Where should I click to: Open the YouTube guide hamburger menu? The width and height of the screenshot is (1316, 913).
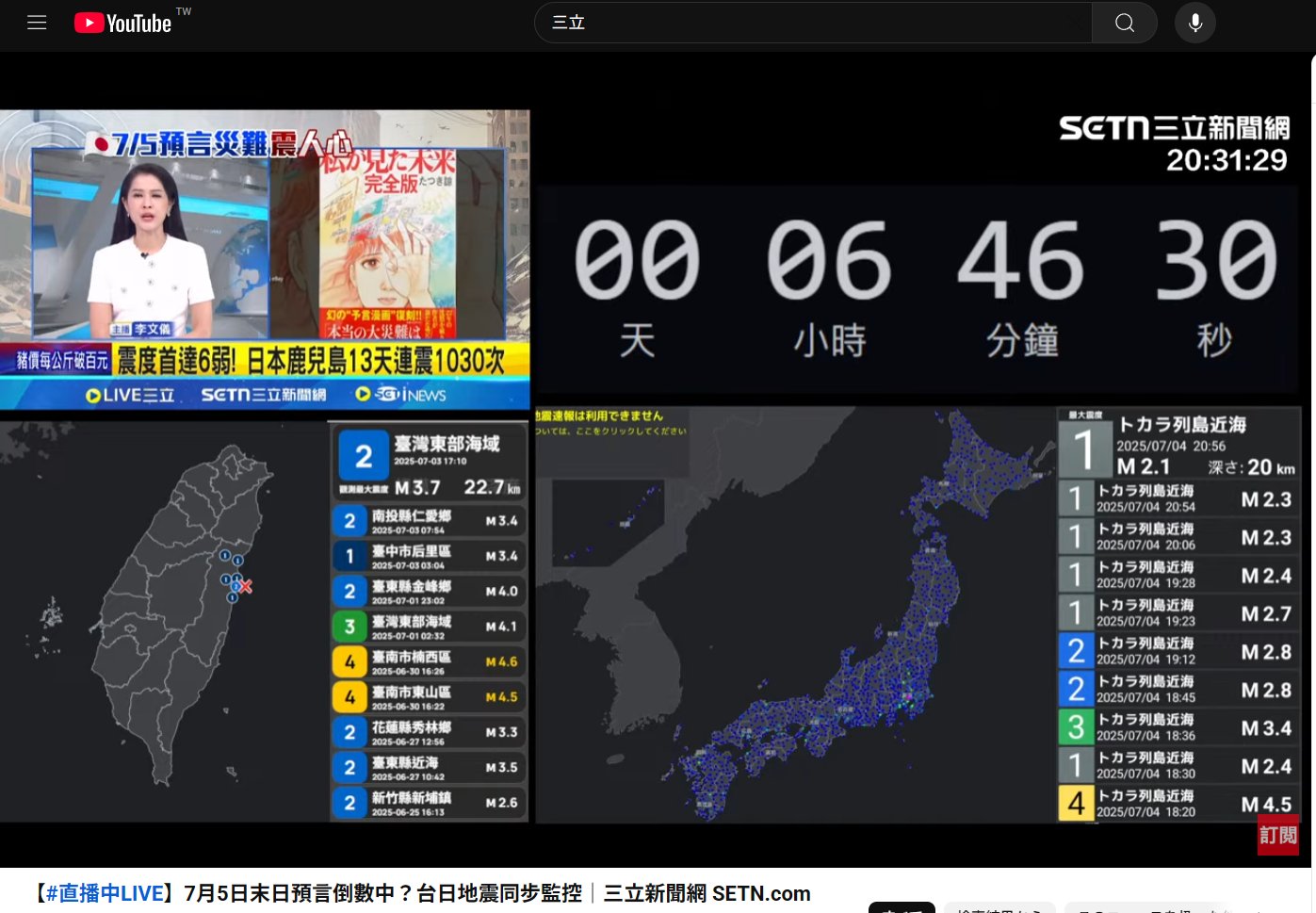point(37,23)
